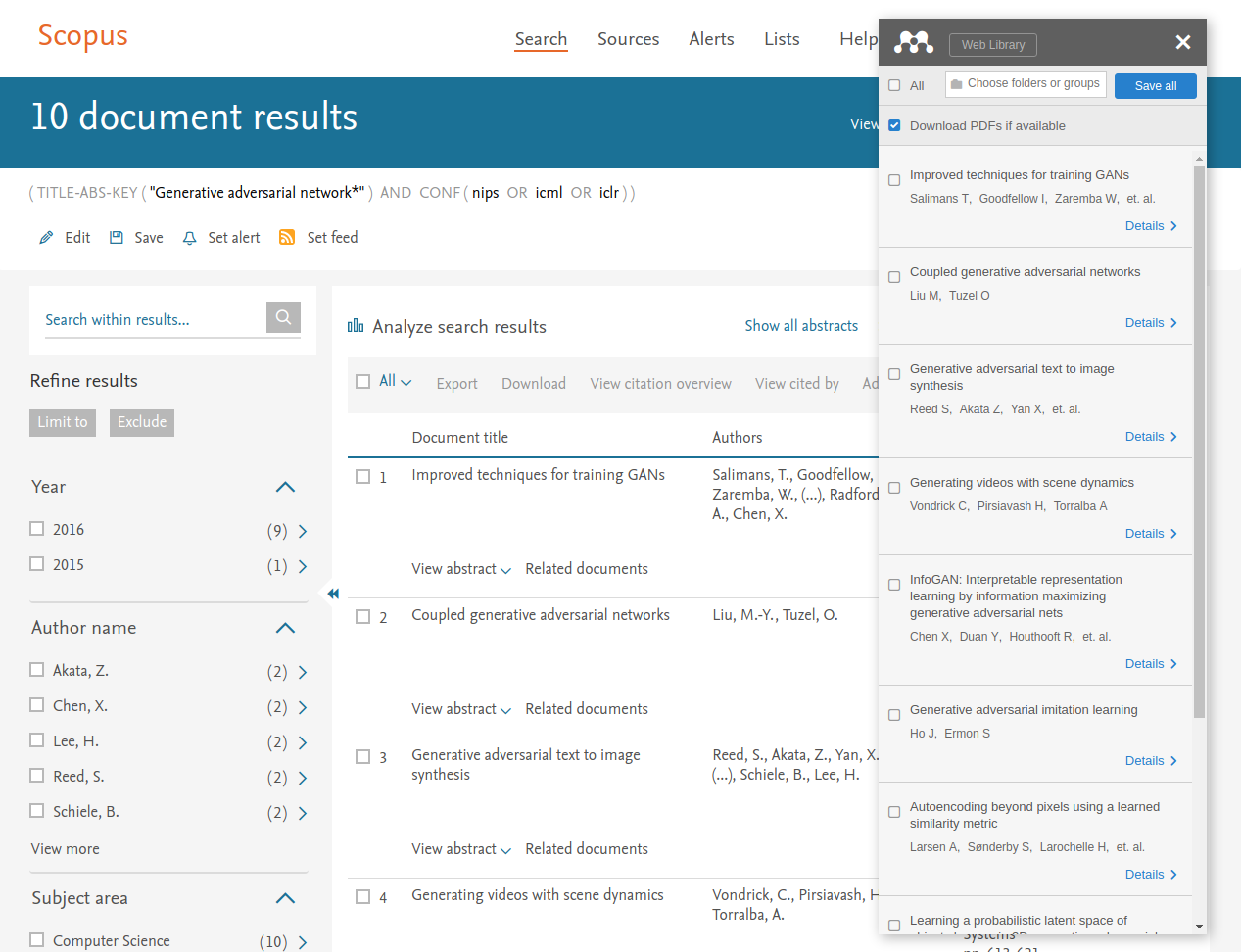Click the Analyze search results chart icon

pos(356,326)
